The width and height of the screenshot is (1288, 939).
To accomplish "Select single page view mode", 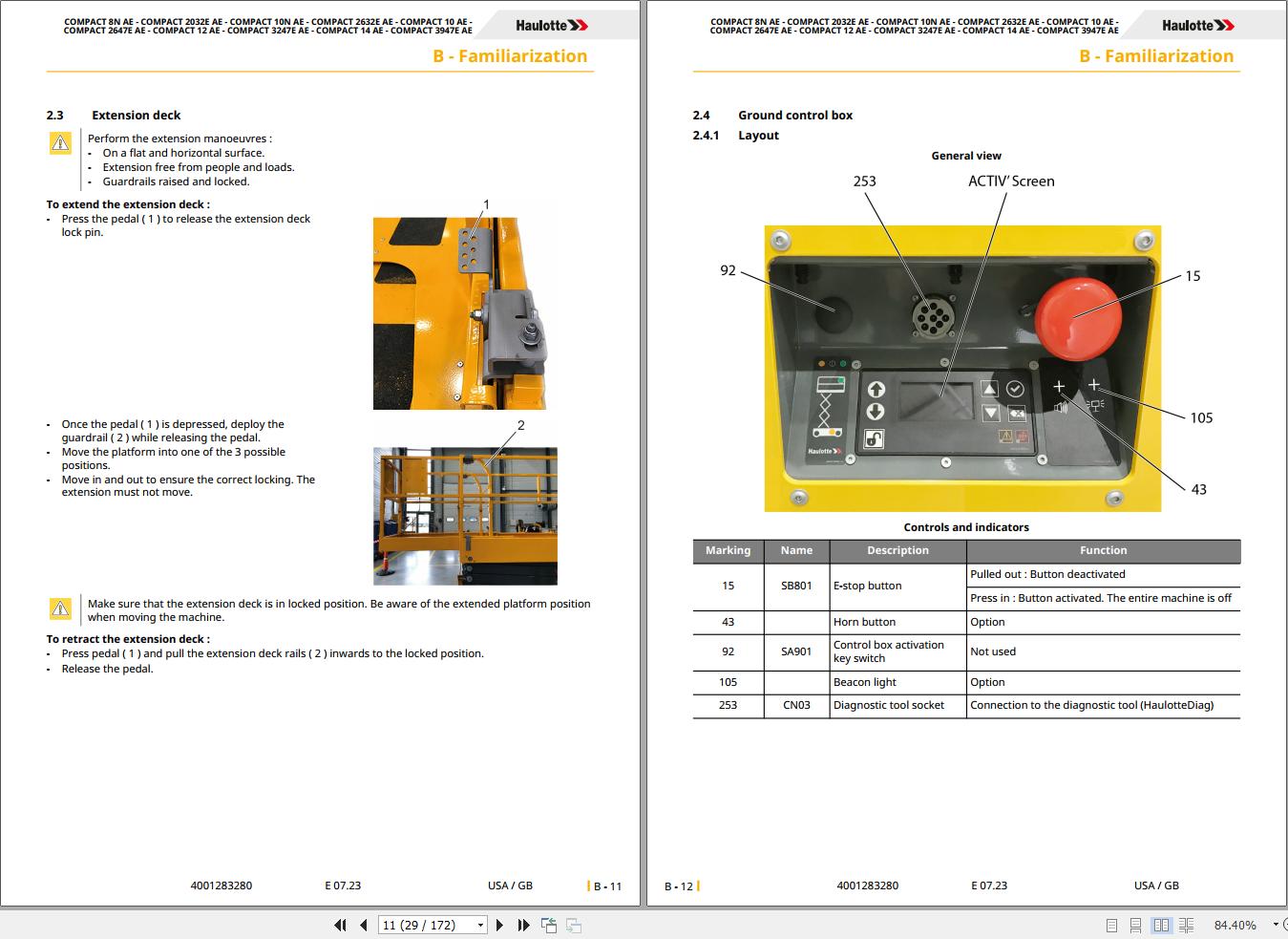I will point(1110,925).
